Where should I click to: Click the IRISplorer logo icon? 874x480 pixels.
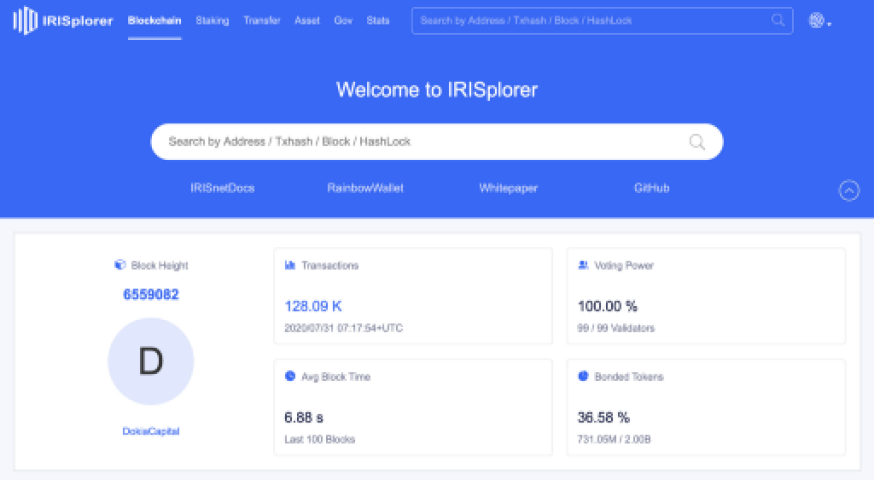click(x=26, y=21)
